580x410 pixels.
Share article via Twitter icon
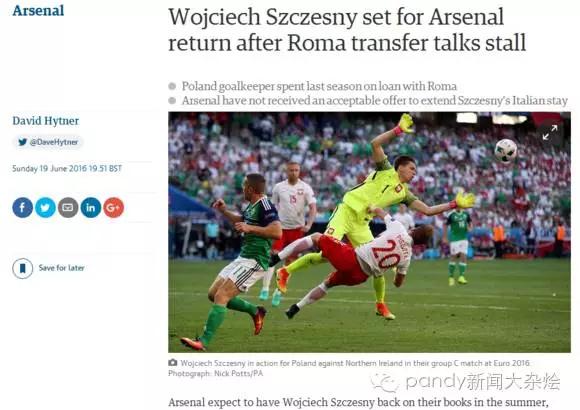tap(45, 208)
